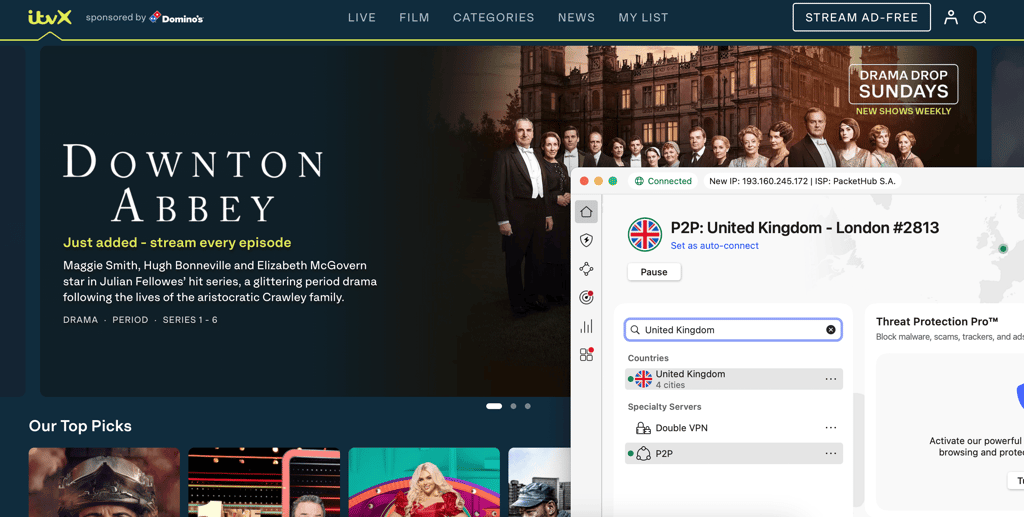Open Dark Web Monitor target sidebar icon

586,298
